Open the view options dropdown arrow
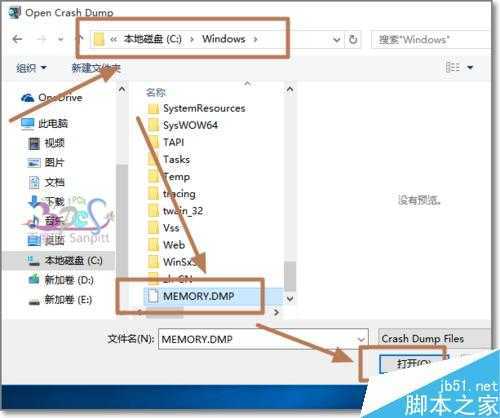This screenshot has width=500, height=418. point(470,68)
